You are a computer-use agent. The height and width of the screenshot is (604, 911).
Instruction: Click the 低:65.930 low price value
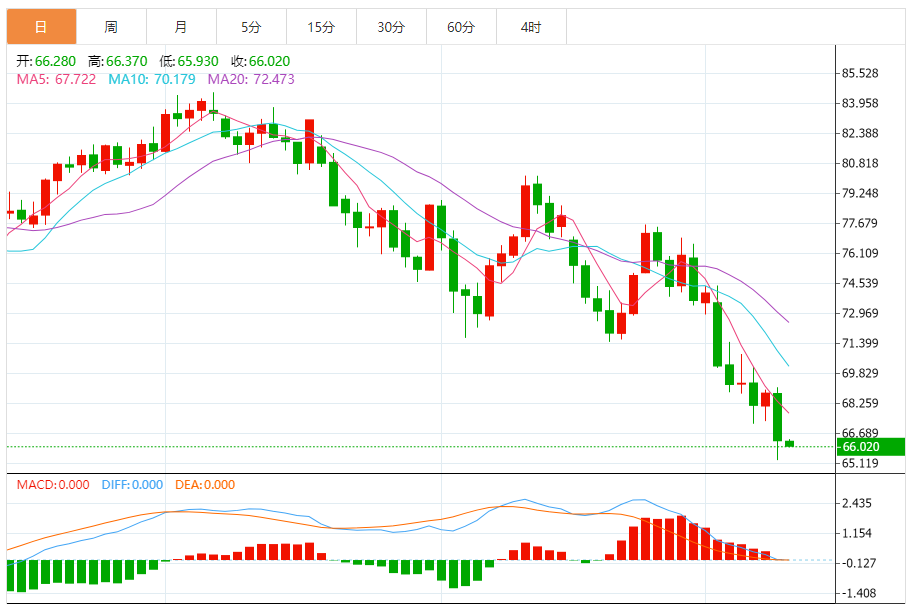[x=189, y=61]
